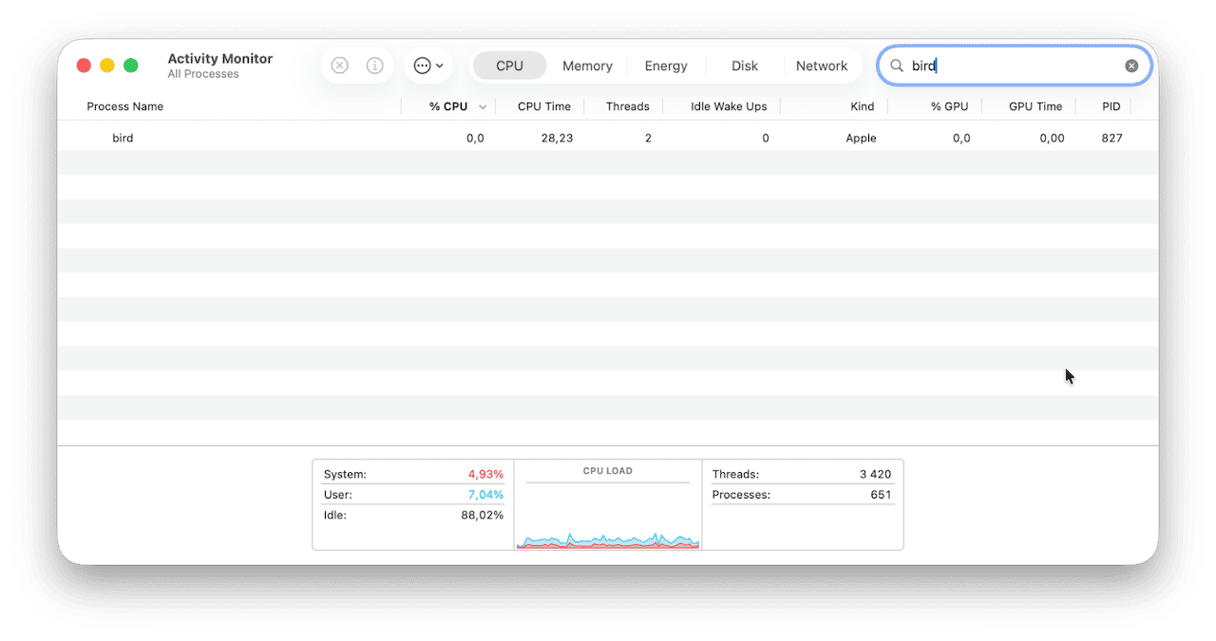Clear the search field with X icon
The image size is (1216, 641).
[1131, 66]
